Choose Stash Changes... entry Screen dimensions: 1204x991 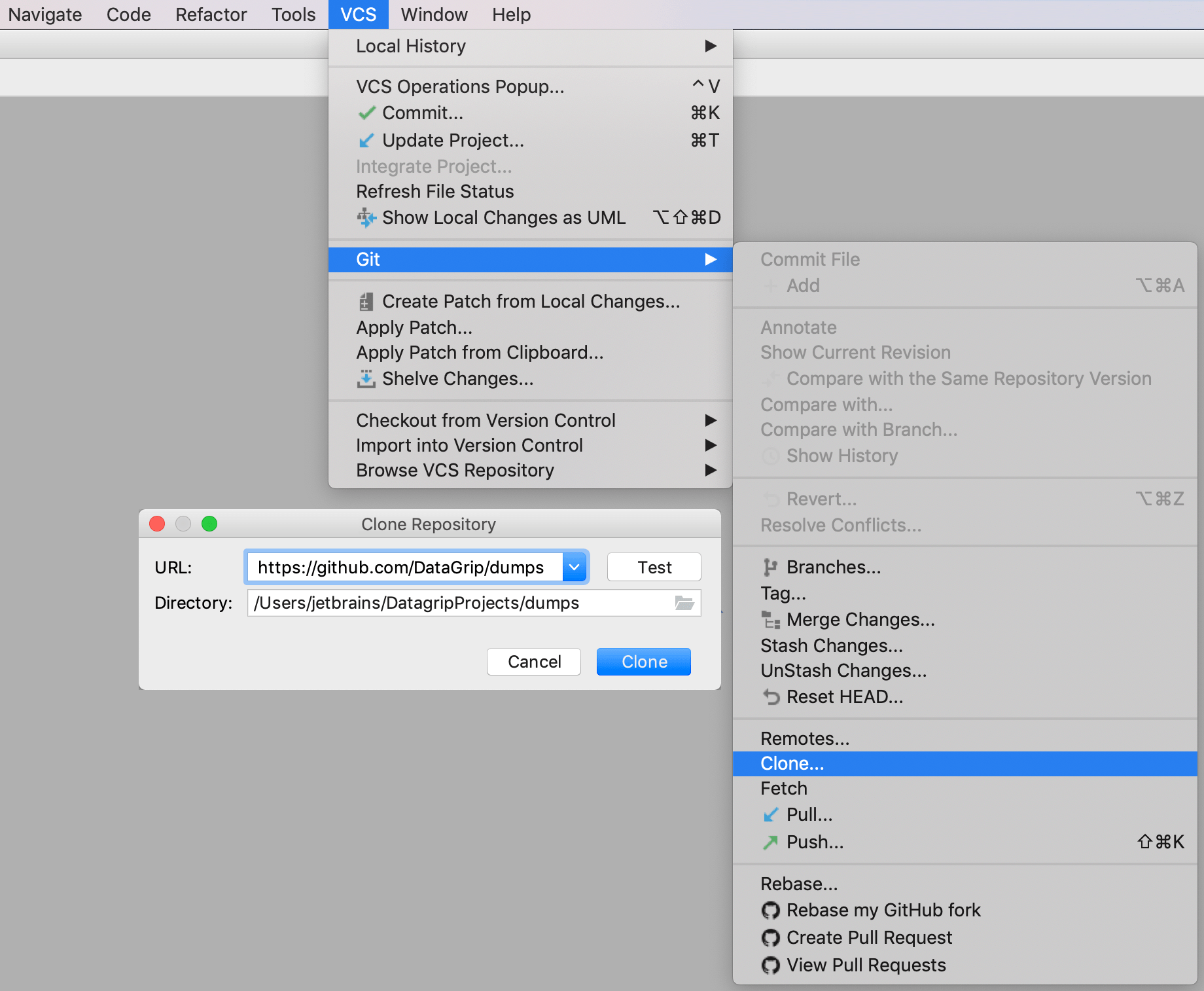click(x=965, y=645)
